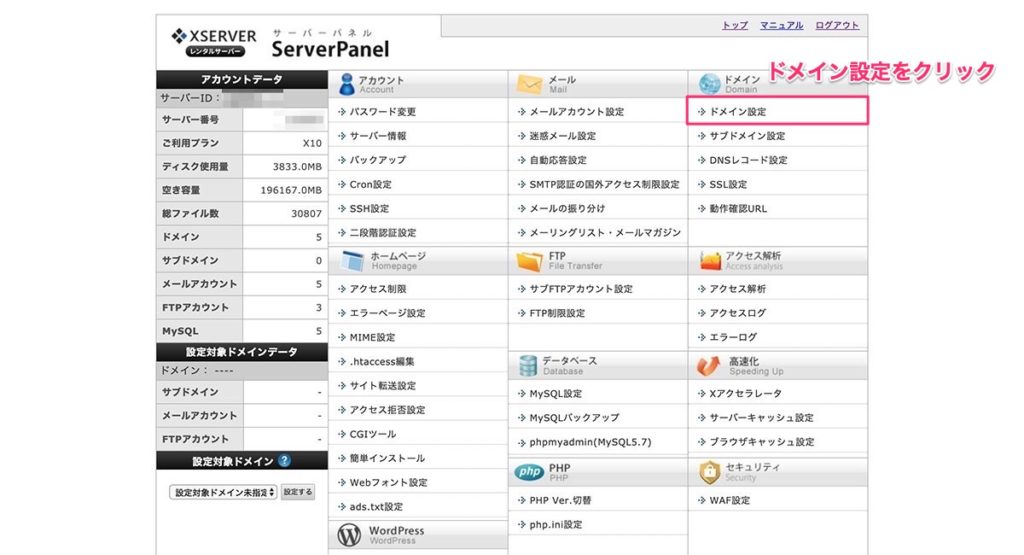Click the Account section person icon
This screenshot has width=1024, height=555.
click(x=346, y=83)
